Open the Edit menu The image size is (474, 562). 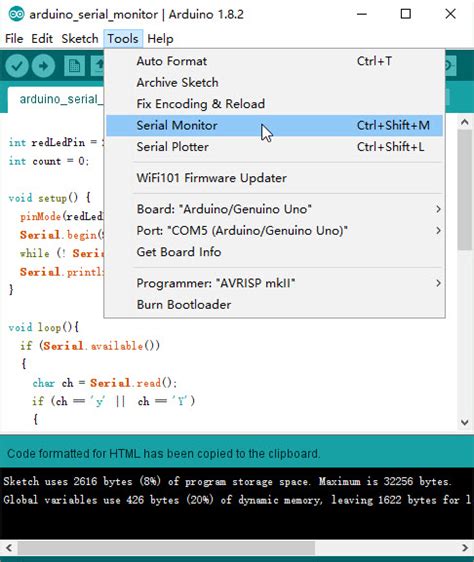pyautogui.click(x=42, y=39)
